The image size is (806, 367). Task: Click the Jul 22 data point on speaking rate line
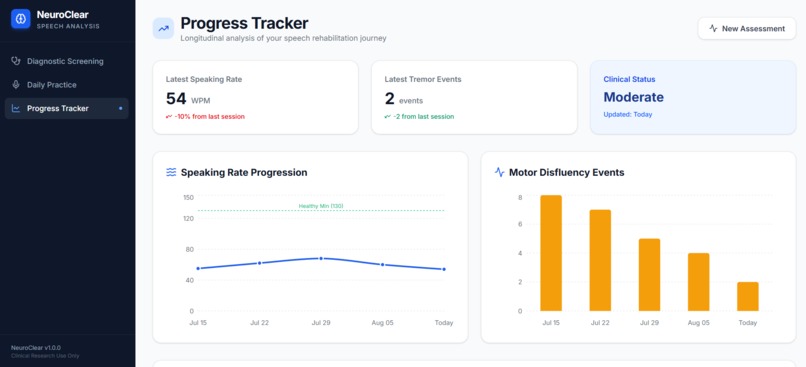260,263
